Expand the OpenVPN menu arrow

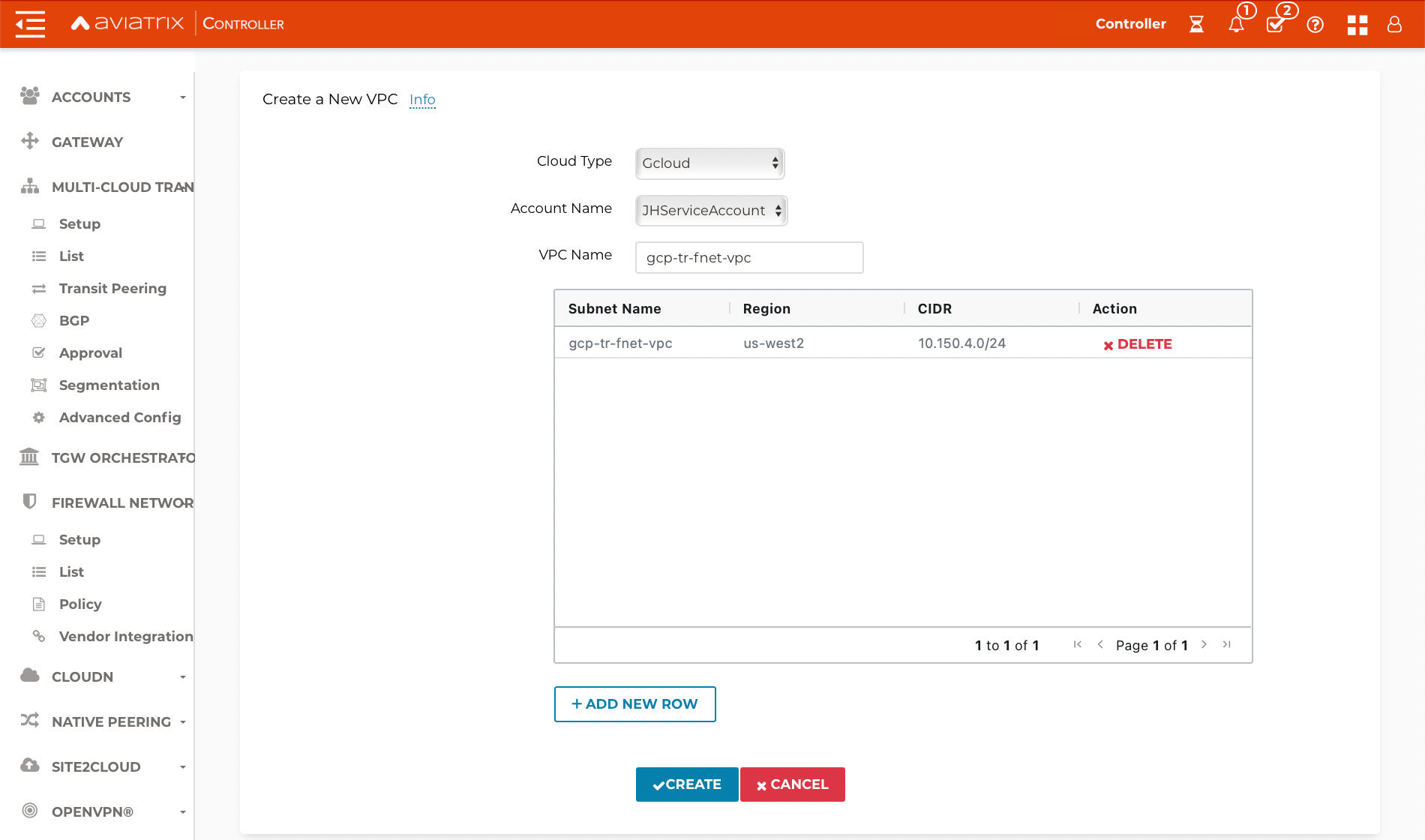click(182, 811)
